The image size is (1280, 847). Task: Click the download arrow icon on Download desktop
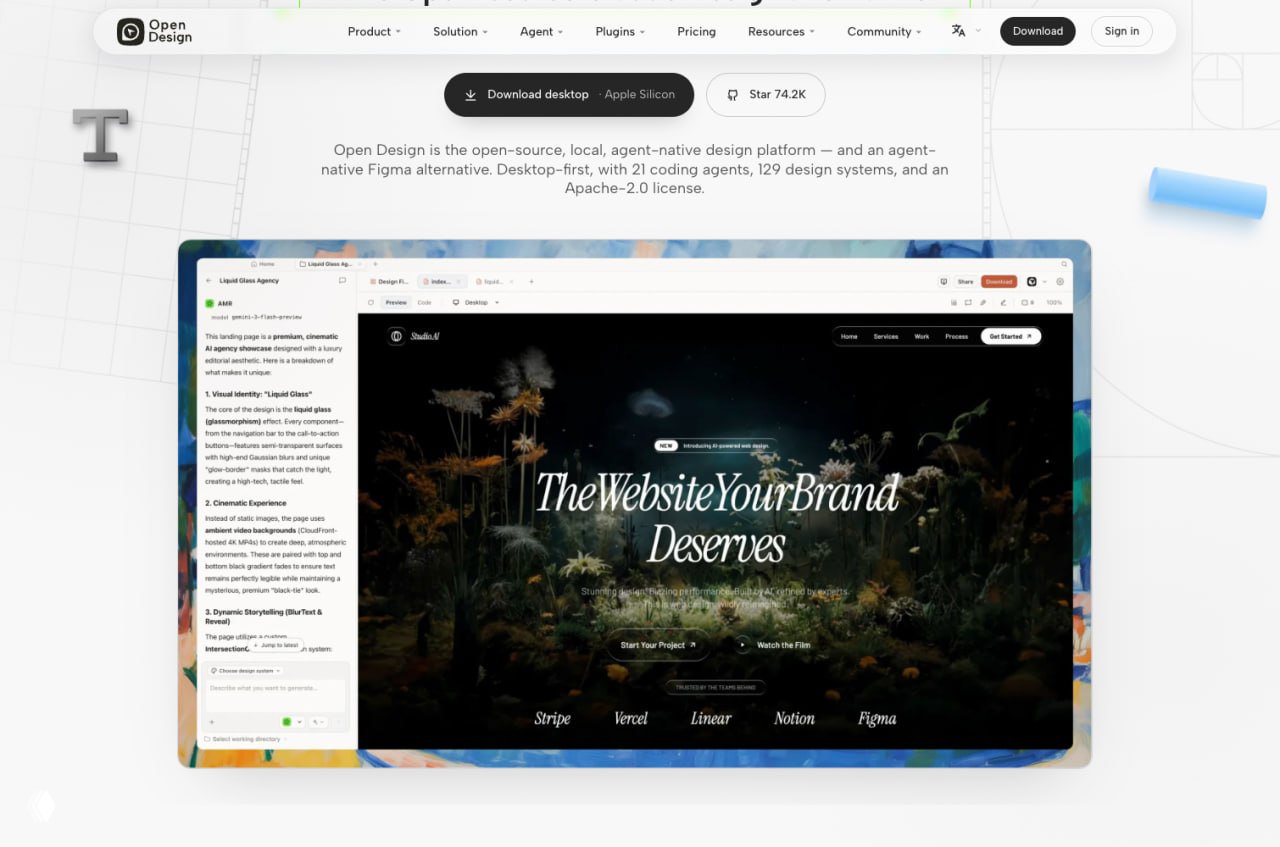pos(470,95)
